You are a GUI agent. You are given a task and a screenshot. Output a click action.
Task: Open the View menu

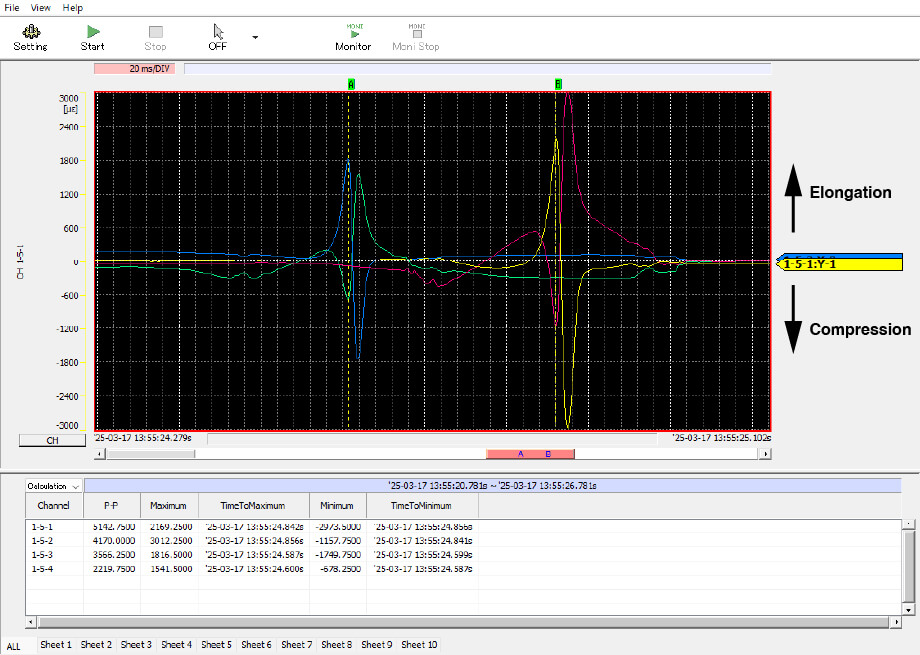[x=41, y=7]
